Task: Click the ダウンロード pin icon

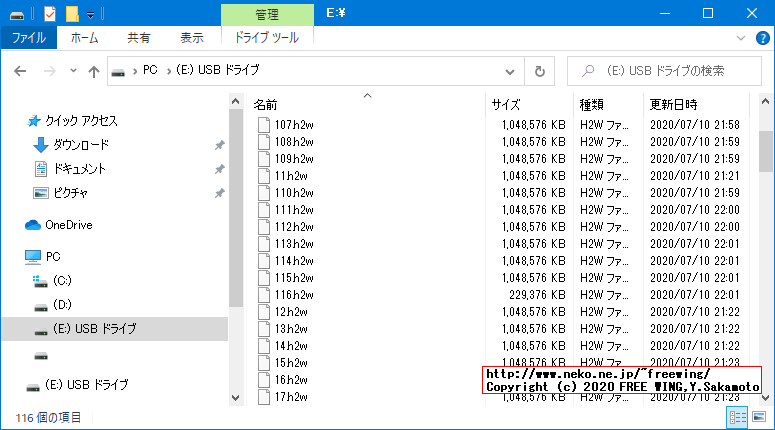Action: tap(219, 145)
